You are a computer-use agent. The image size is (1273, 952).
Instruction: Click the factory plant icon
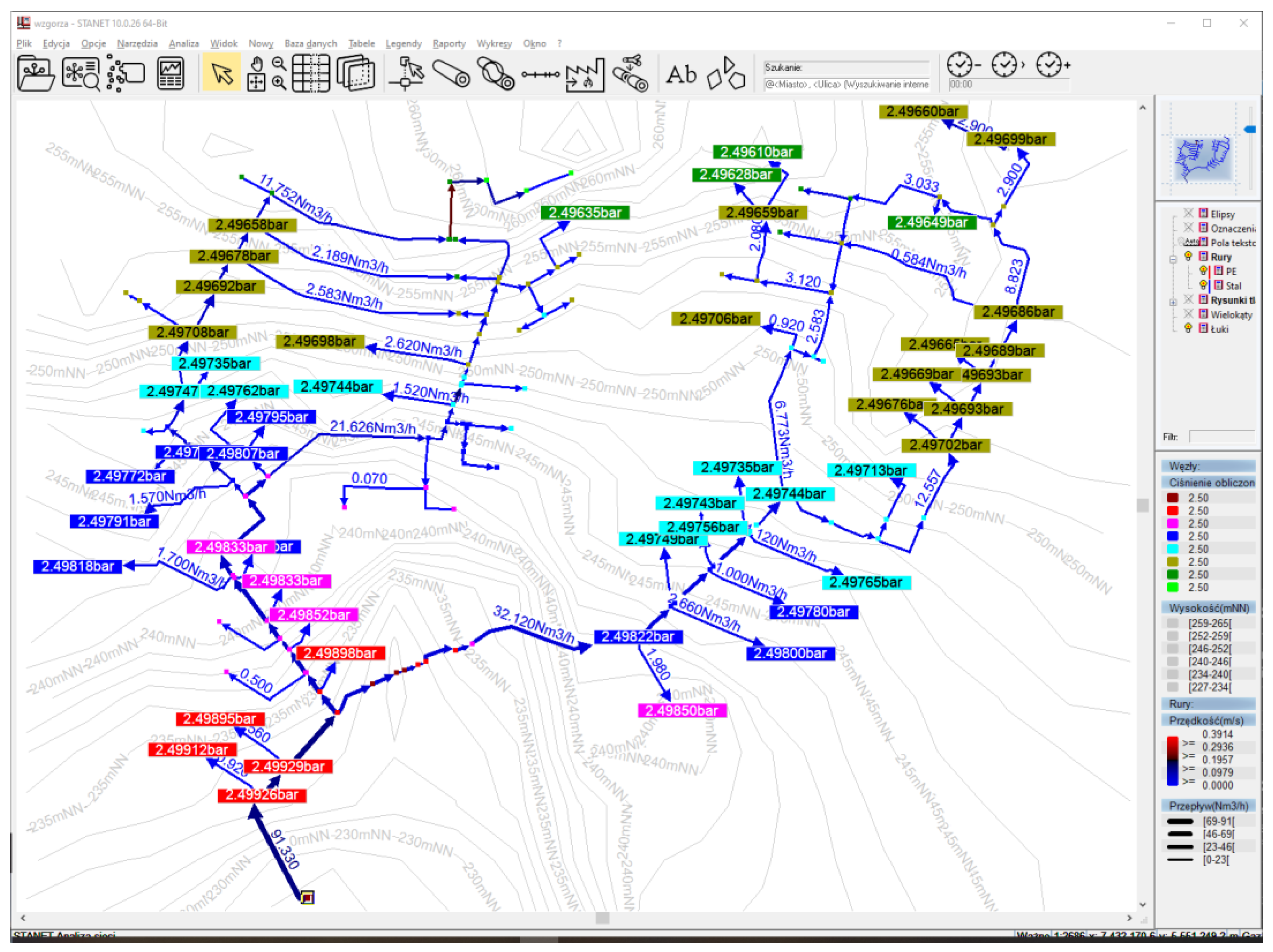[585, 75]
